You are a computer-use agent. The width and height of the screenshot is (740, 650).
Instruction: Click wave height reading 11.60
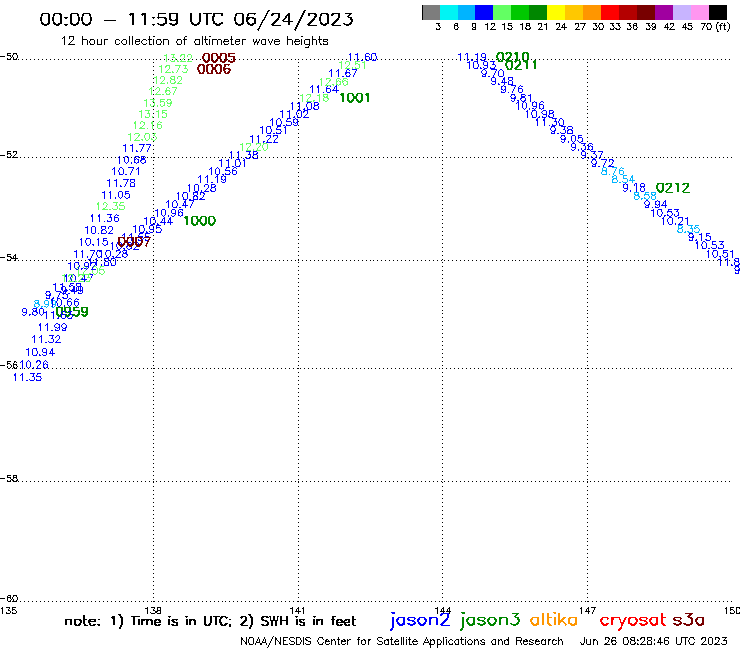[362, 57]
